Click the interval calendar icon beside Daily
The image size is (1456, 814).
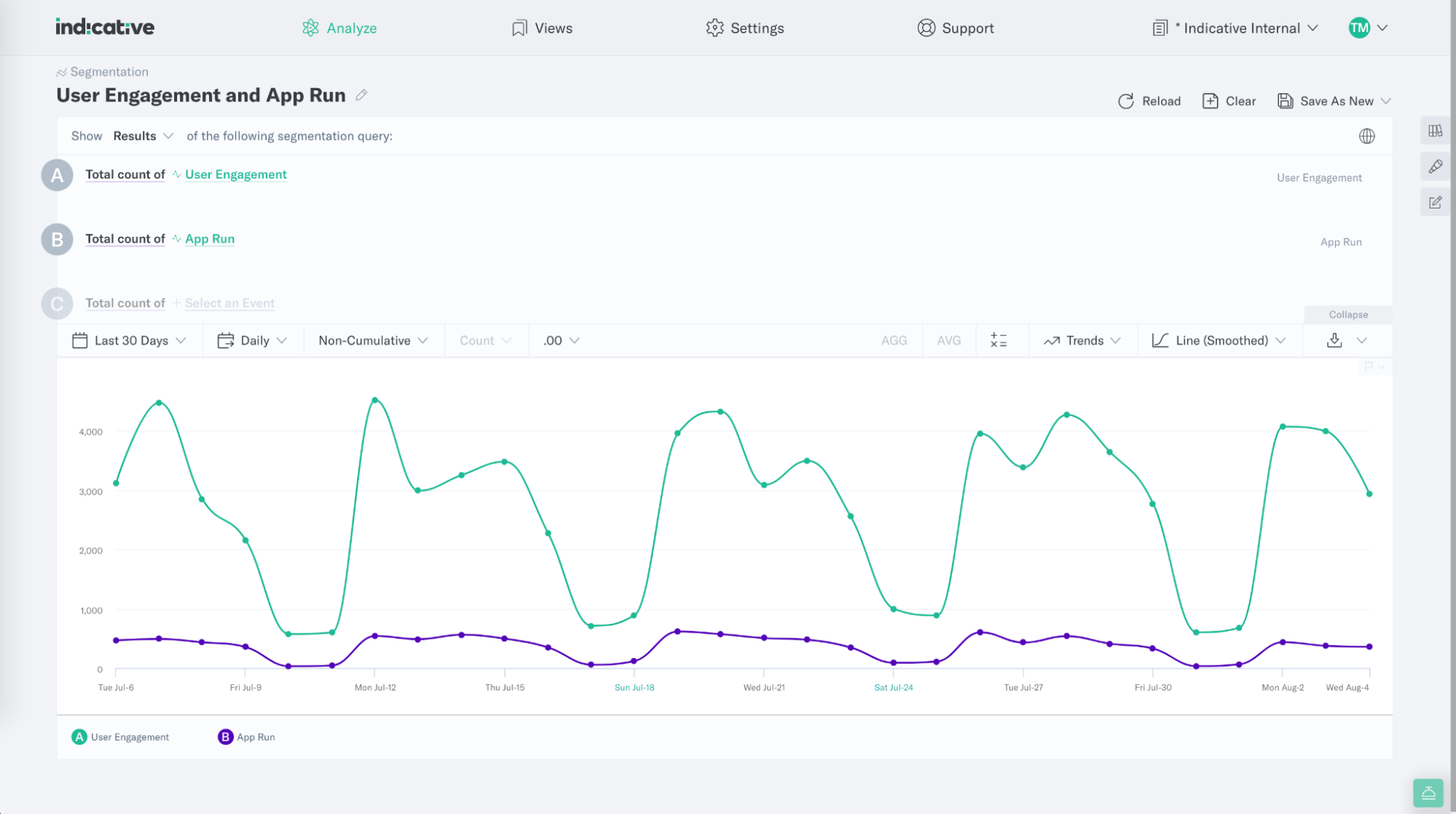(226, 340)
